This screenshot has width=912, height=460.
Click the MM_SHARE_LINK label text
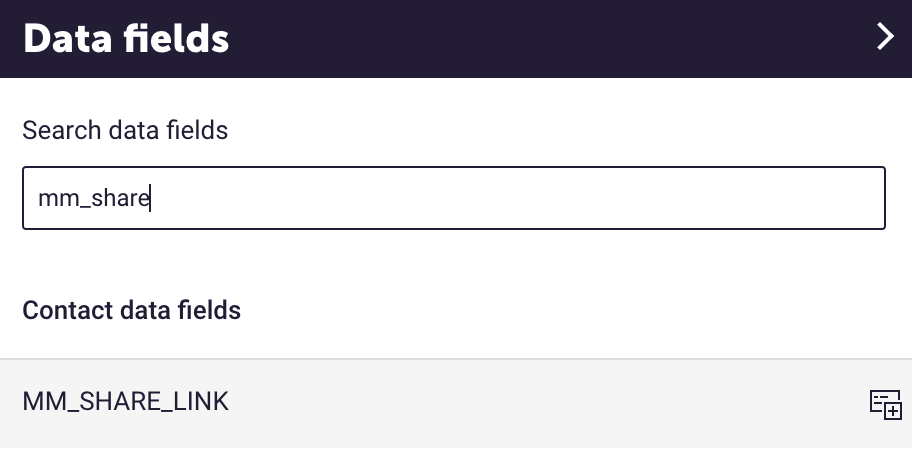pos(126,402)
